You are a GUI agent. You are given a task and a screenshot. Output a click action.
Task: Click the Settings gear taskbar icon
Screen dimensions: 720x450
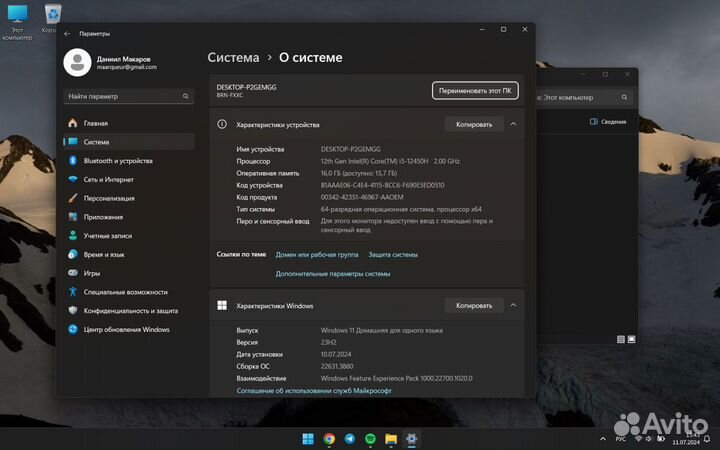pos(411,439)
